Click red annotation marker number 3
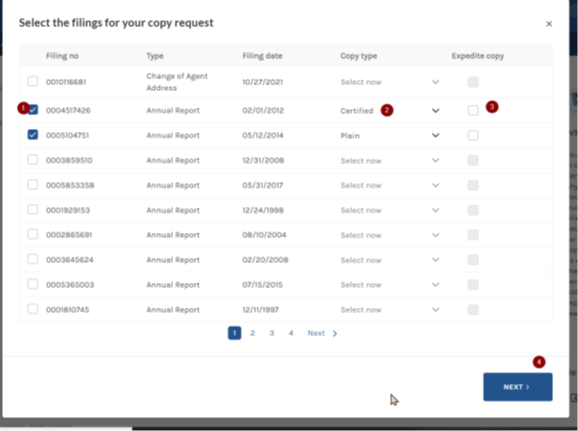Image resolution: width=578 pixels, height=431 pixels. (x=492, y=107)
